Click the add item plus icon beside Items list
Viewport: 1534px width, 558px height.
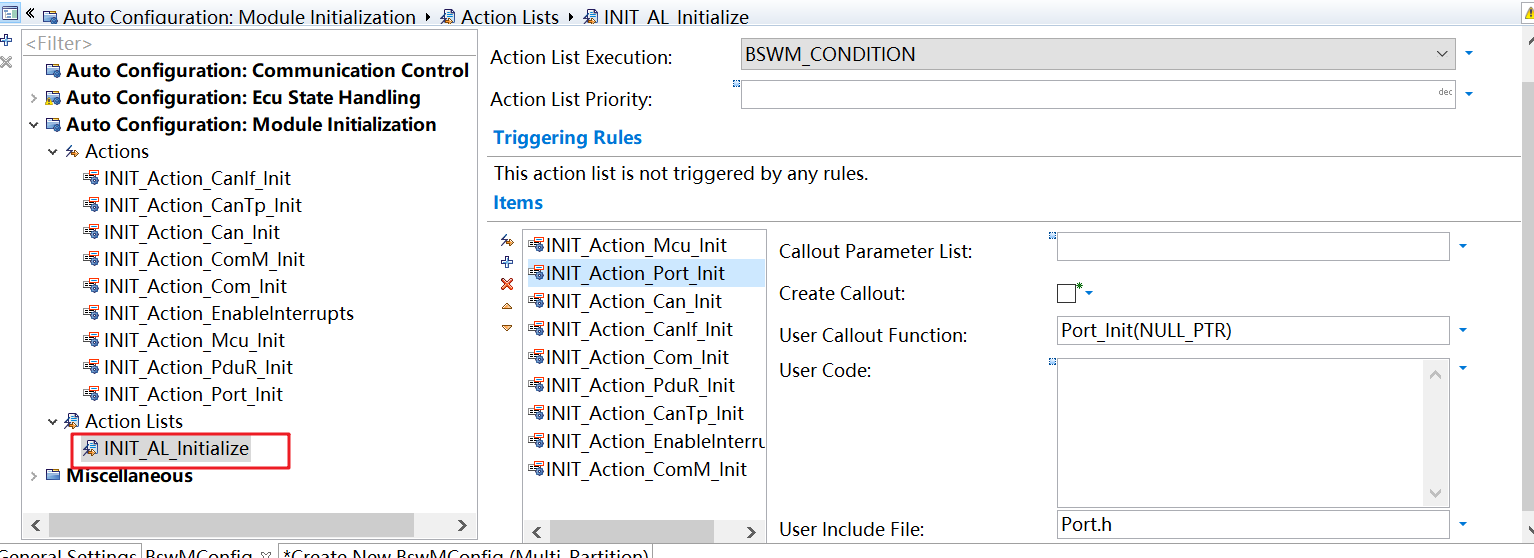pyautogui.click(x=506, y=262)
